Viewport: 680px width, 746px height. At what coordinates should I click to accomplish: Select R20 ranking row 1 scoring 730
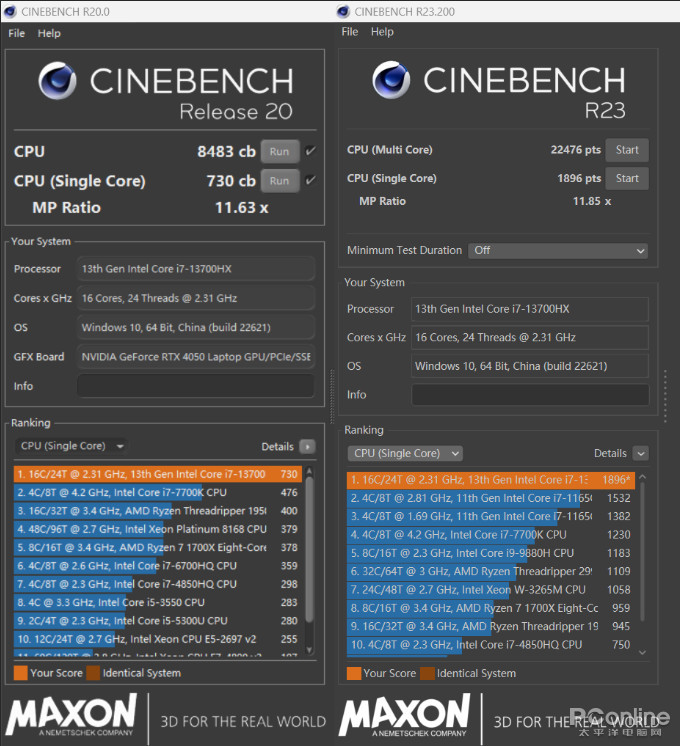(x=158, y=474)
